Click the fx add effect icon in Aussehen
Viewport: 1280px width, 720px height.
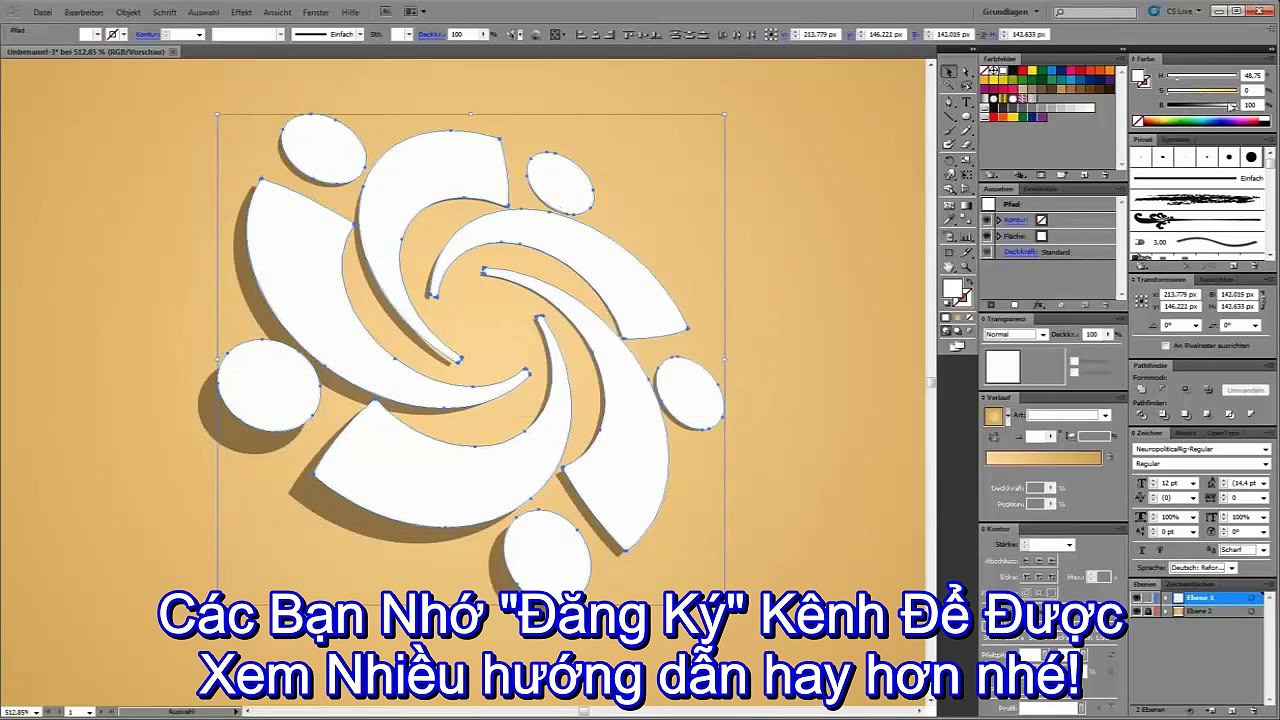(x=1040, y=304)
